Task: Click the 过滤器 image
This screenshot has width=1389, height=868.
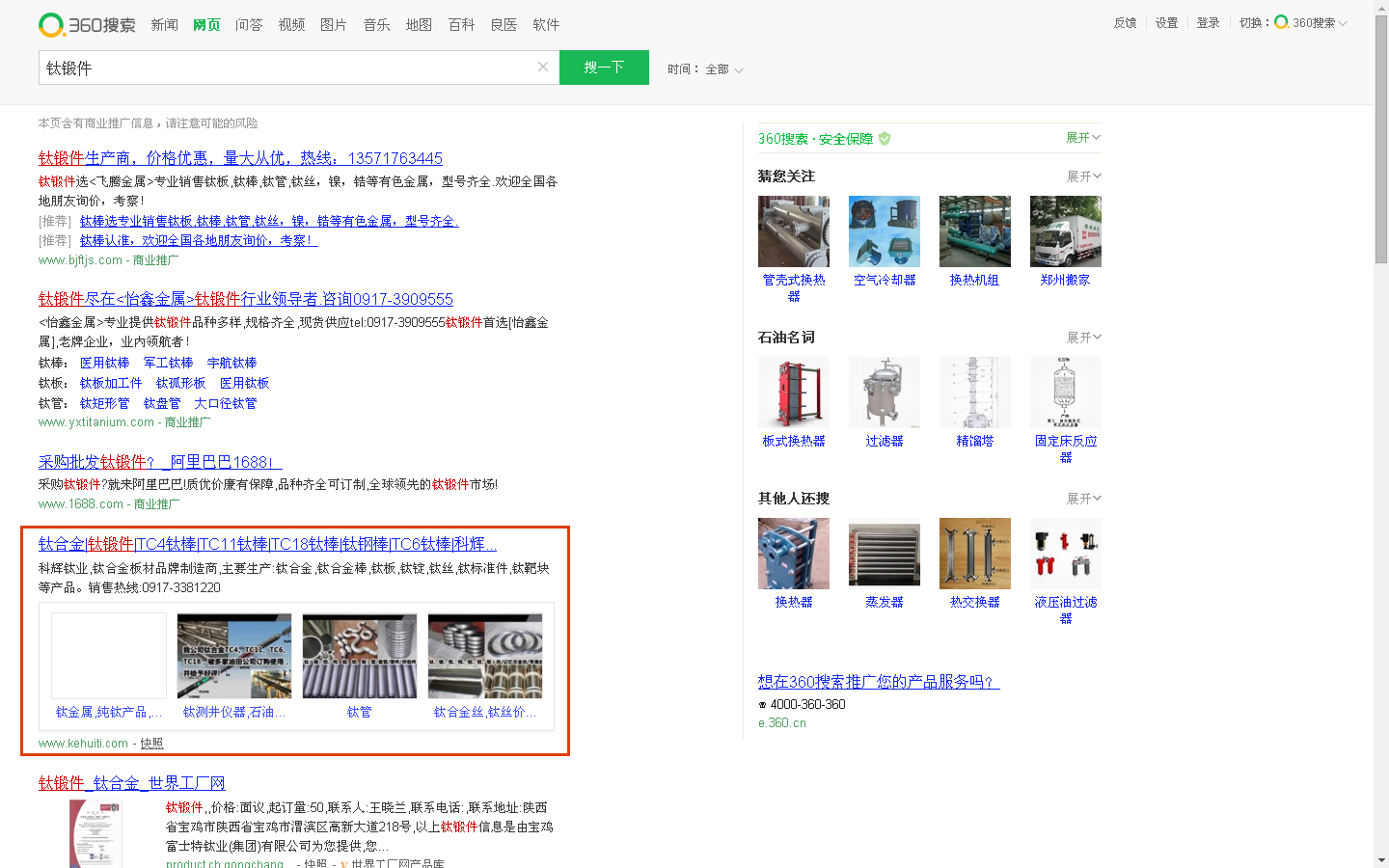Action: click(885, 393)
